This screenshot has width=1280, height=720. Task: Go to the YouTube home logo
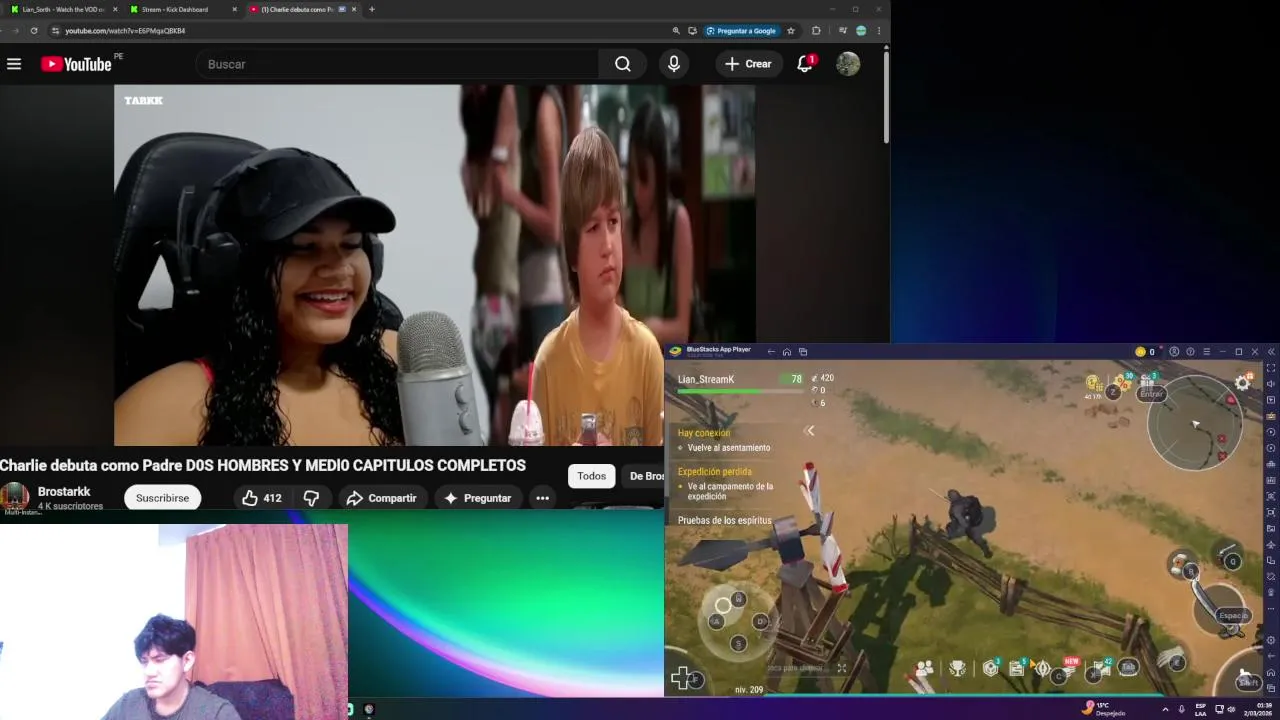tap(76, 64)
